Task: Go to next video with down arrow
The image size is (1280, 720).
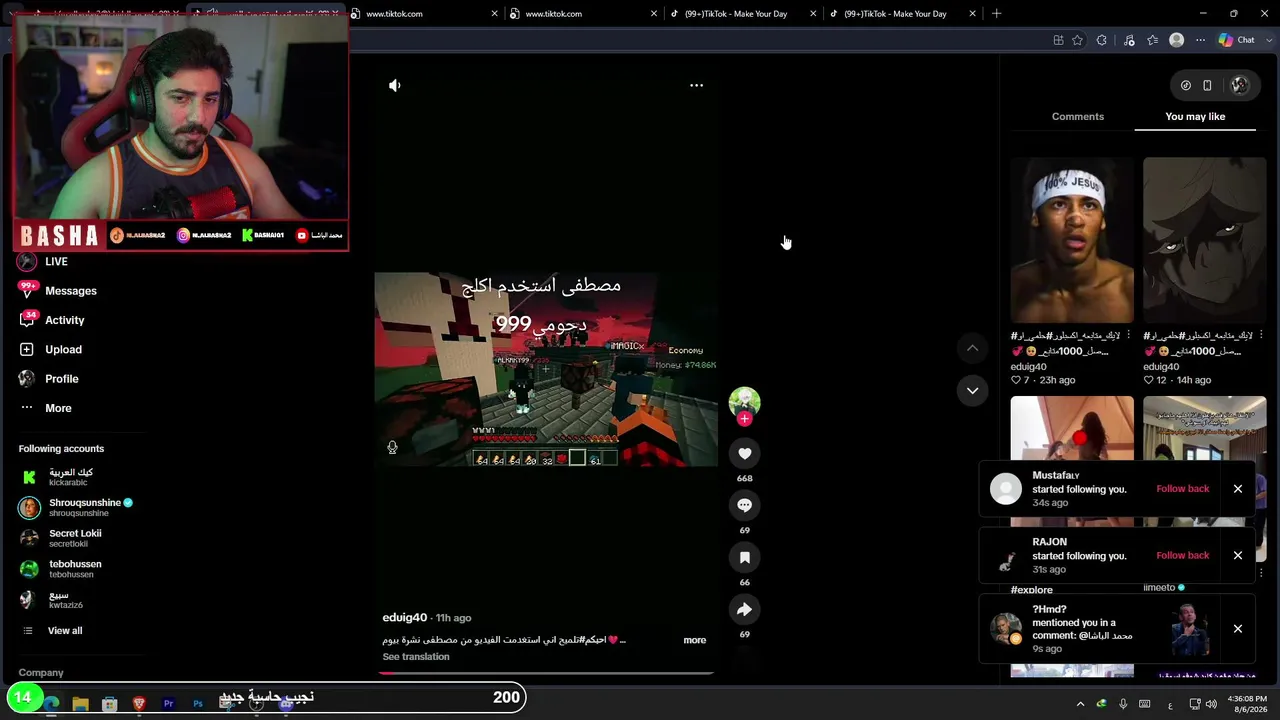Action: tap(972, 390)
